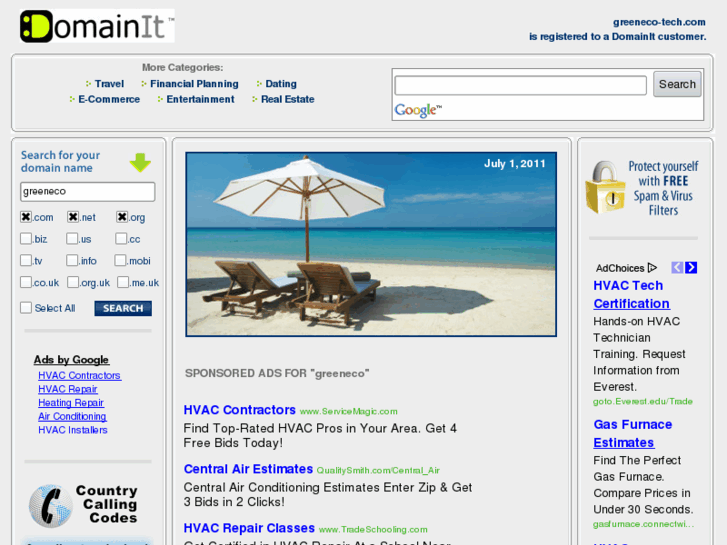
Task: Tick the Select All checkbox
Action: point(26,308)
